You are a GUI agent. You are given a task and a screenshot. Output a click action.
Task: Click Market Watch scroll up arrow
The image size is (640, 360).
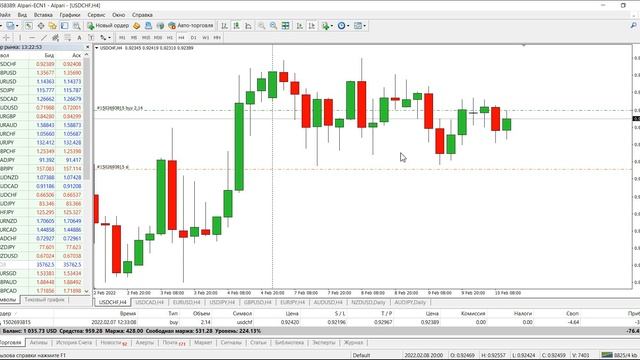point(87,55)
